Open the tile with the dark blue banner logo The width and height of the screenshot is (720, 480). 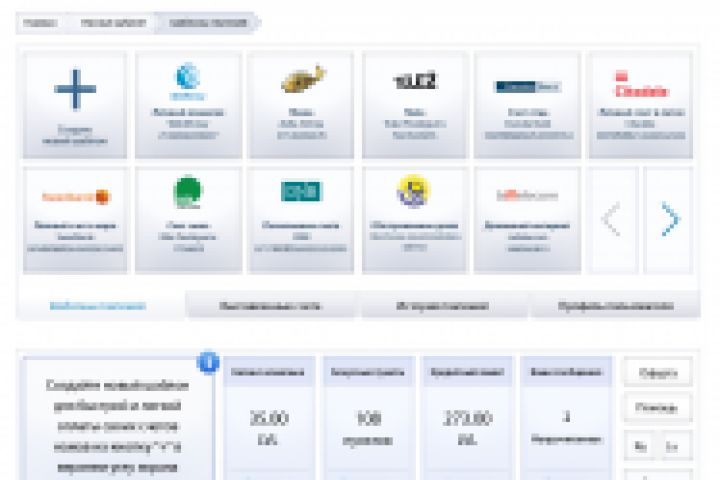[528, 105]
